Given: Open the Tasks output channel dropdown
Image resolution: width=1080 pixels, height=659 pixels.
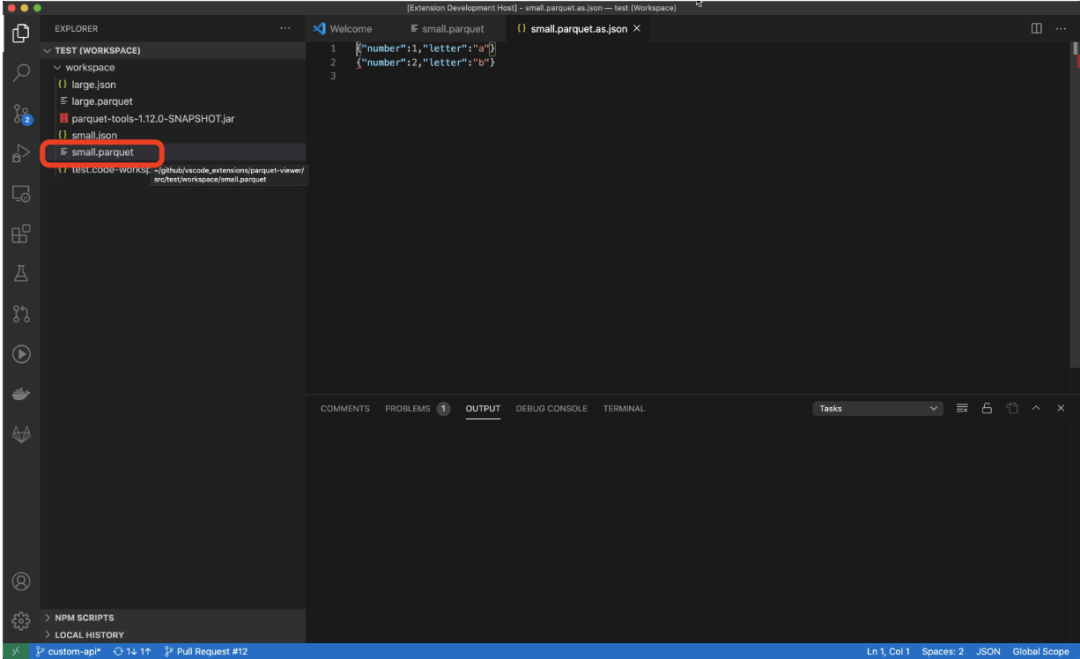Looking at the screenshot, I should (878, 408).
